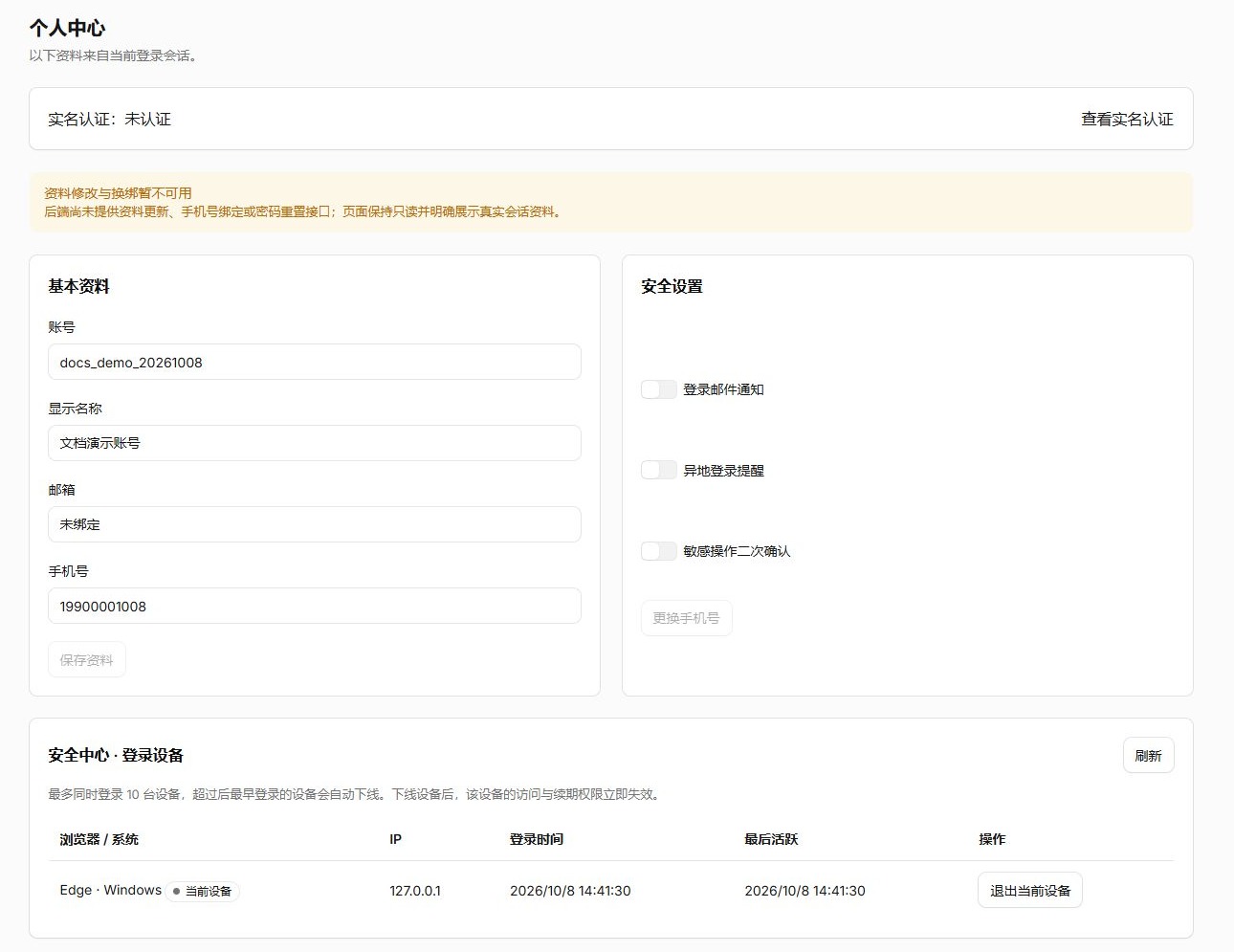Image resolution: width=1234 pixels, height=952 pixels.
Task: Click the IP column header
Action: [x=396, y=839]
